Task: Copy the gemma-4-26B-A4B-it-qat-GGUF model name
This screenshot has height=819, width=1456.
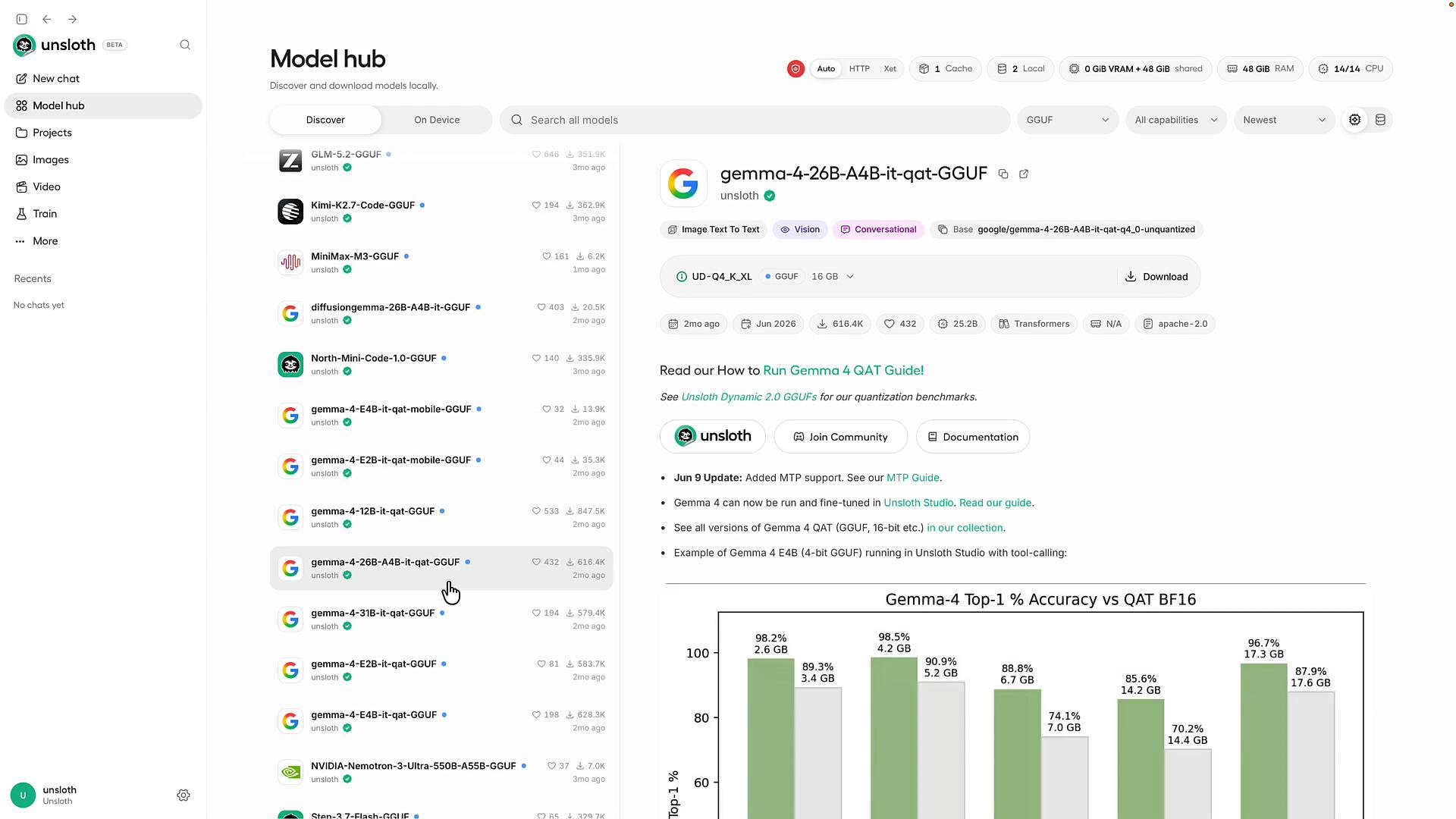Action: click(1003, 174)
